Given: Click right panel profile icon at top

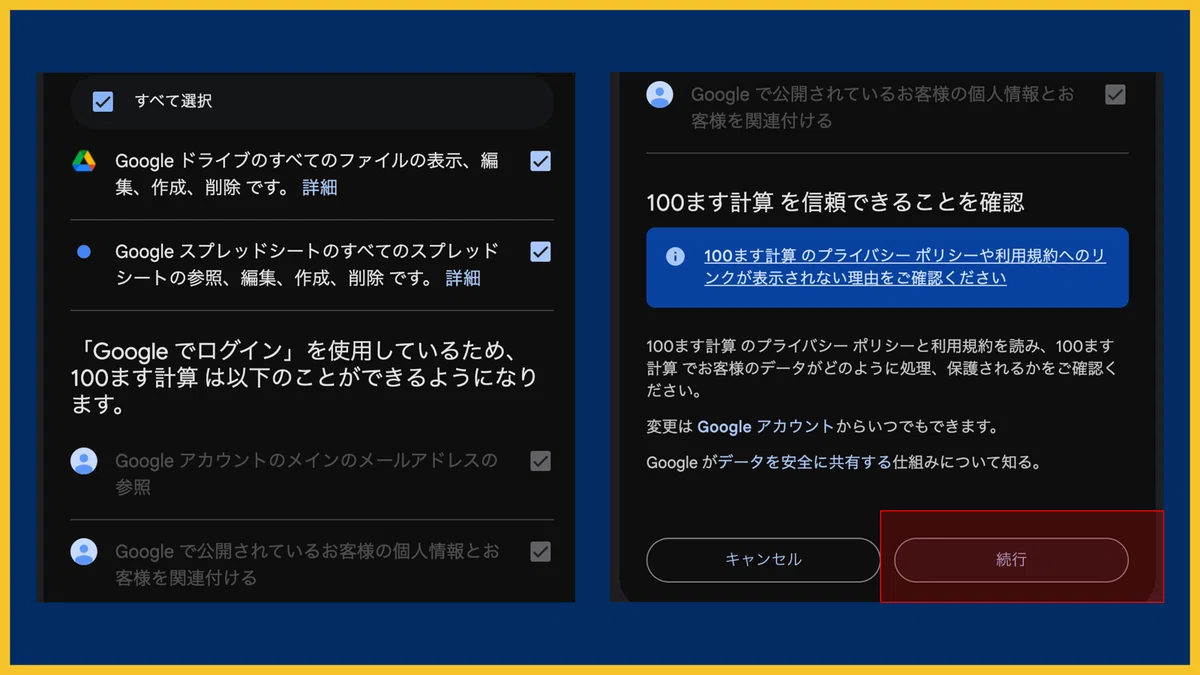Looking at the screenshot, I should pyautogui.click(x=660, y=95).
